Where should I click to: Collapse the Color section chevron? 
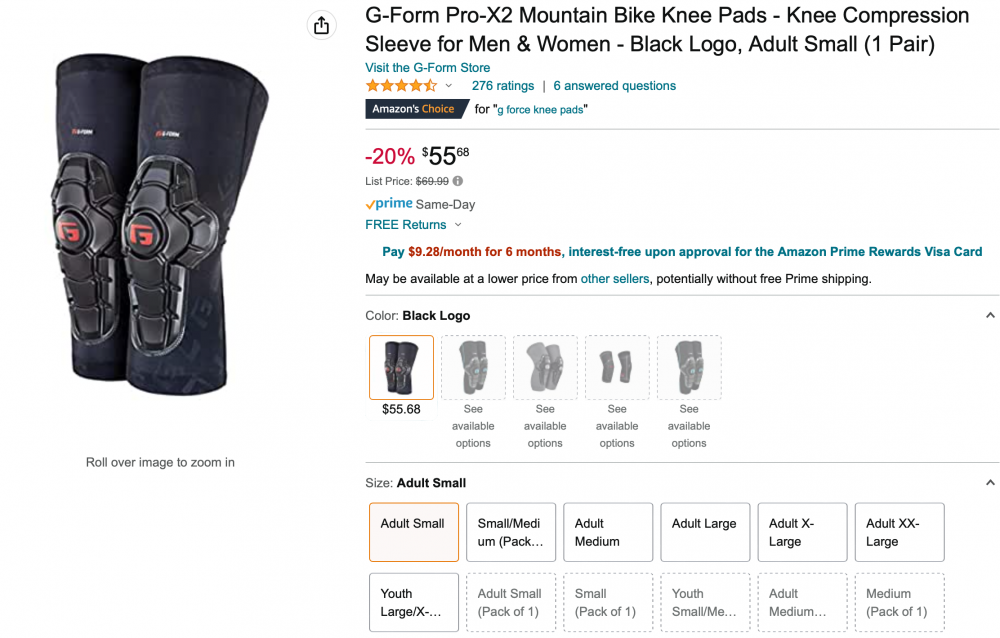tap(990, 315)
